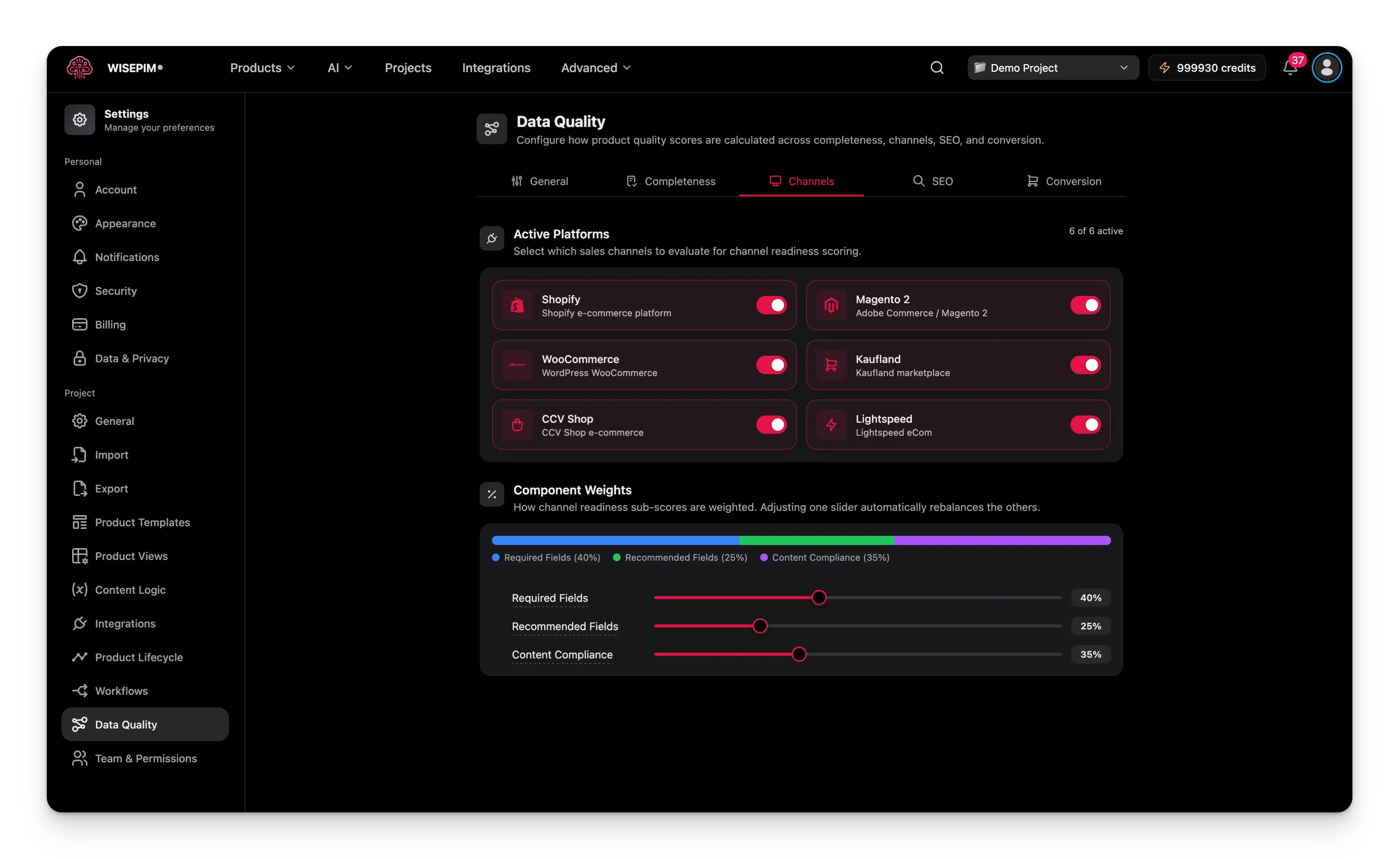
Task: Click the Notifications bell icon in sidebar
Action: coord(79,257)
